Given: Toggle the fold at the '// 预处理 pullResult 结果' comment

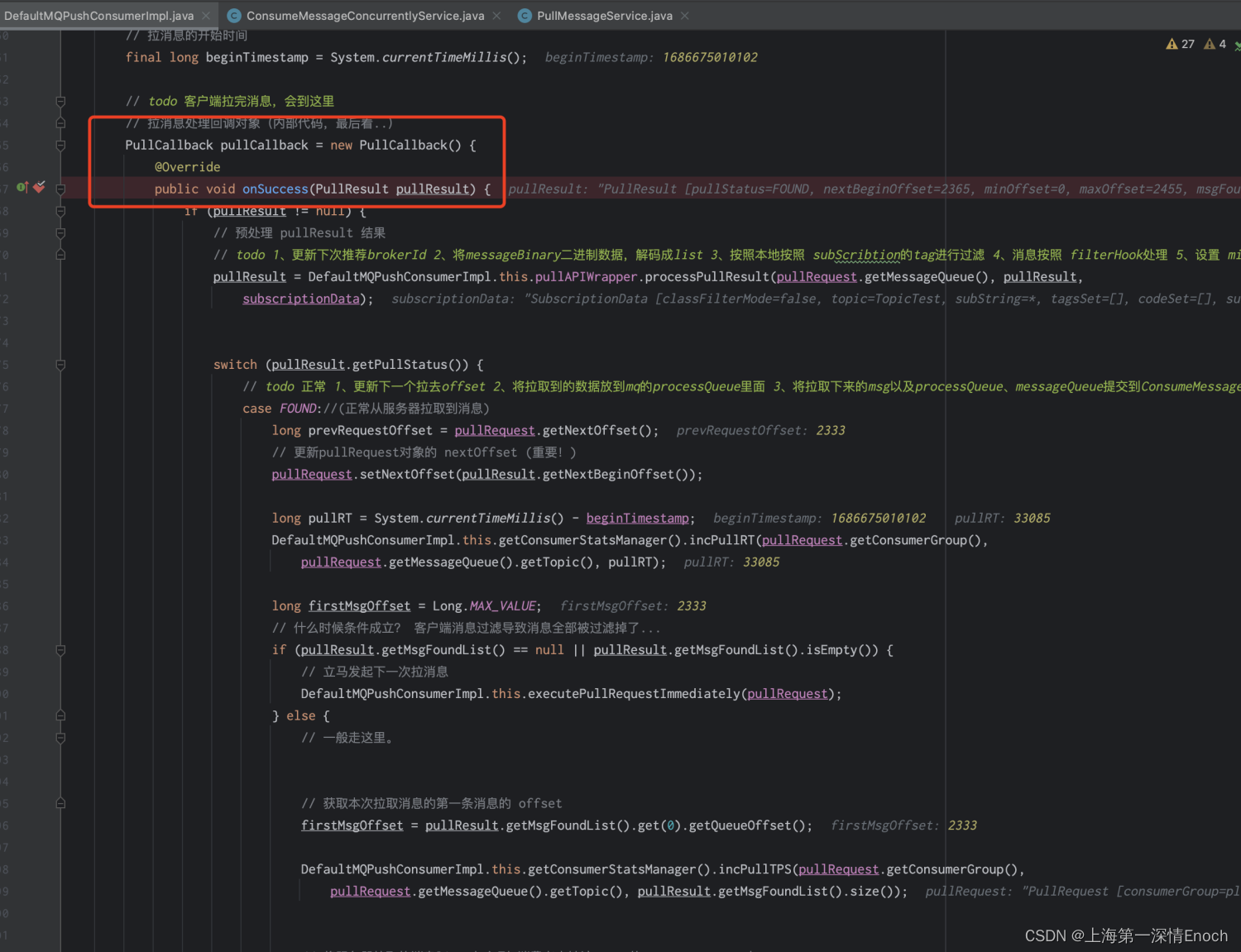Looking at the screenshot, I should [60, 232].
